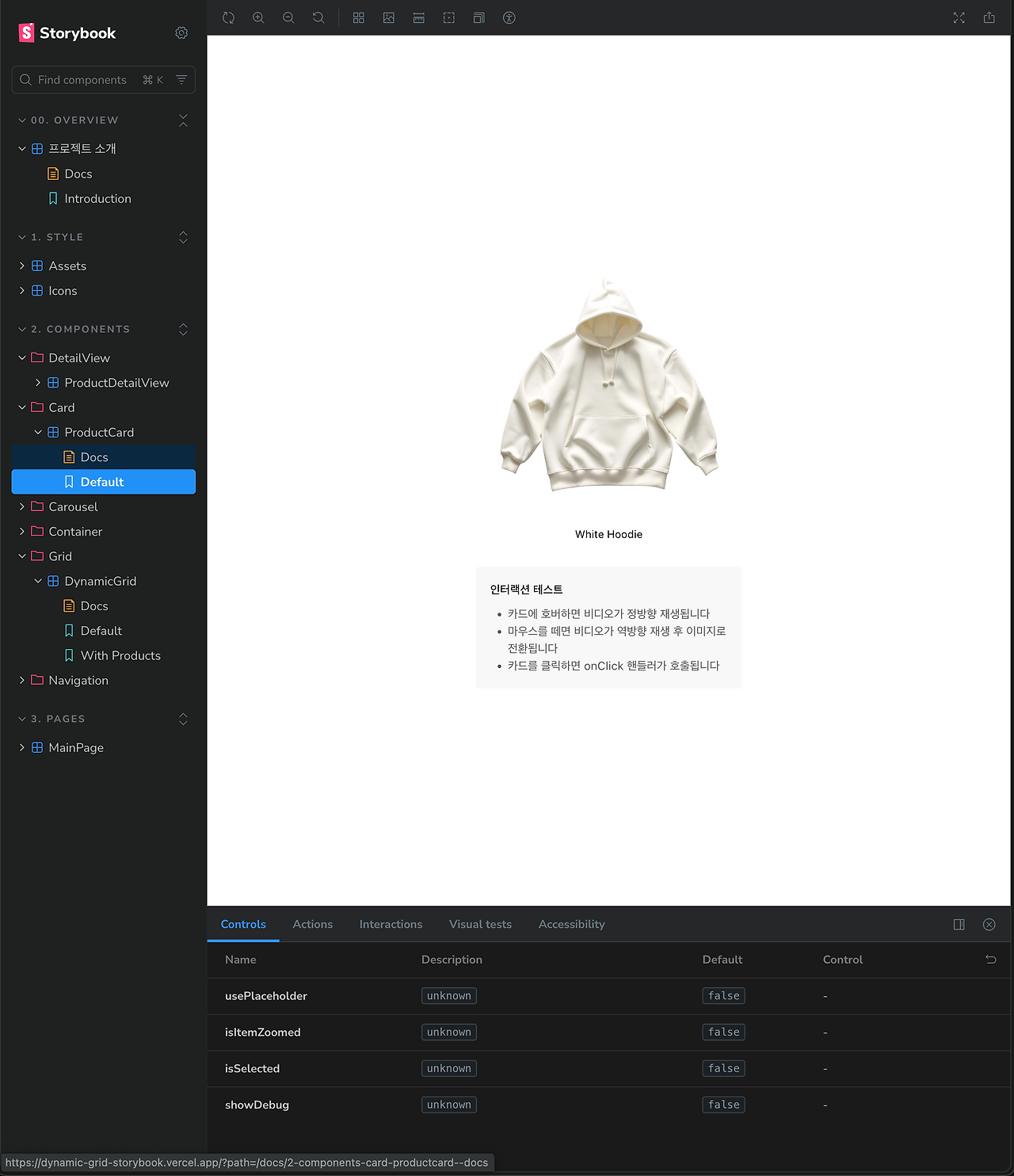This screenshot has width=1014, height=1176.
Task: Expand the Carousel component folder
Action: [21, 506]
